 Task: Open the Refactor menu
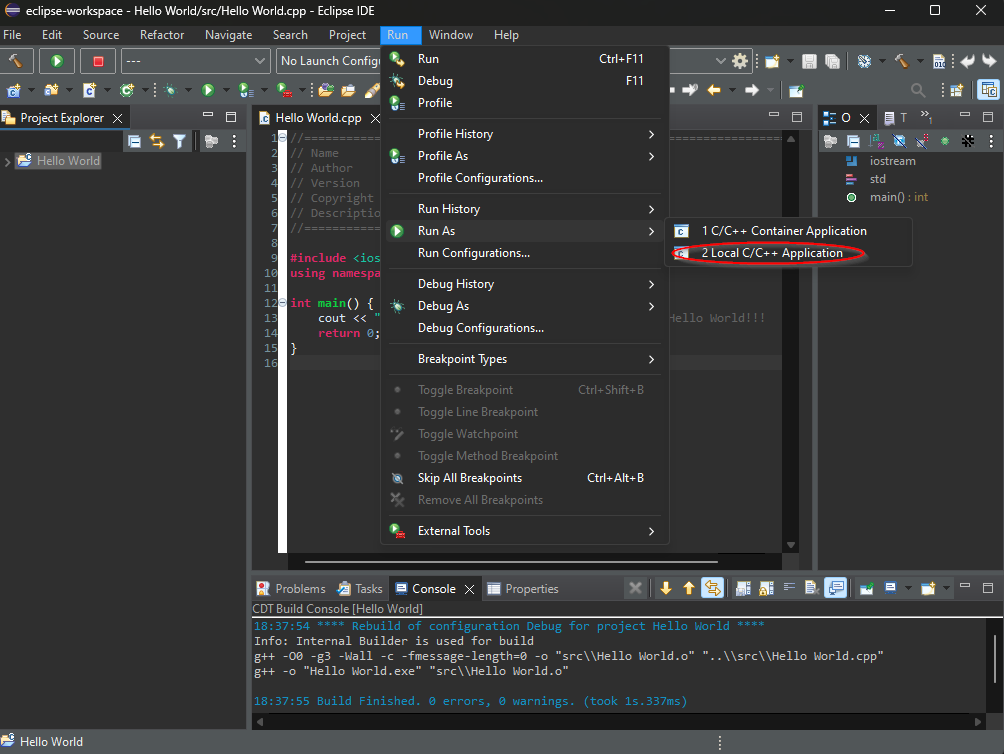click(162, 35)
